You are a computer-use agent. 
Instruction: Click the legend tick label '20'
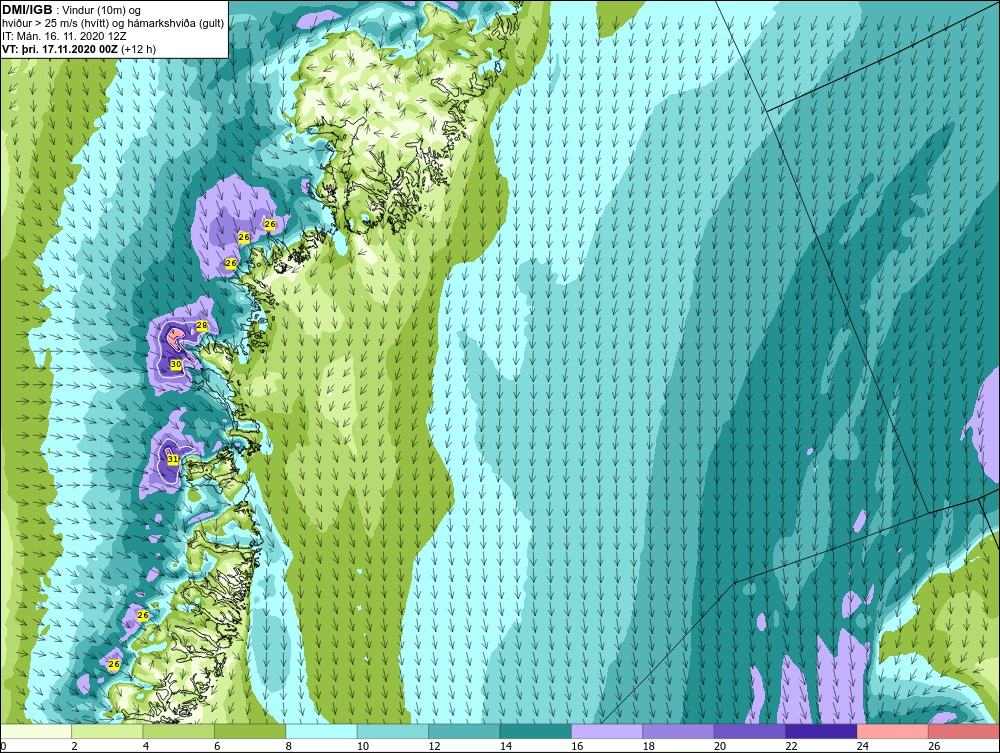click(x=720, y=747)
